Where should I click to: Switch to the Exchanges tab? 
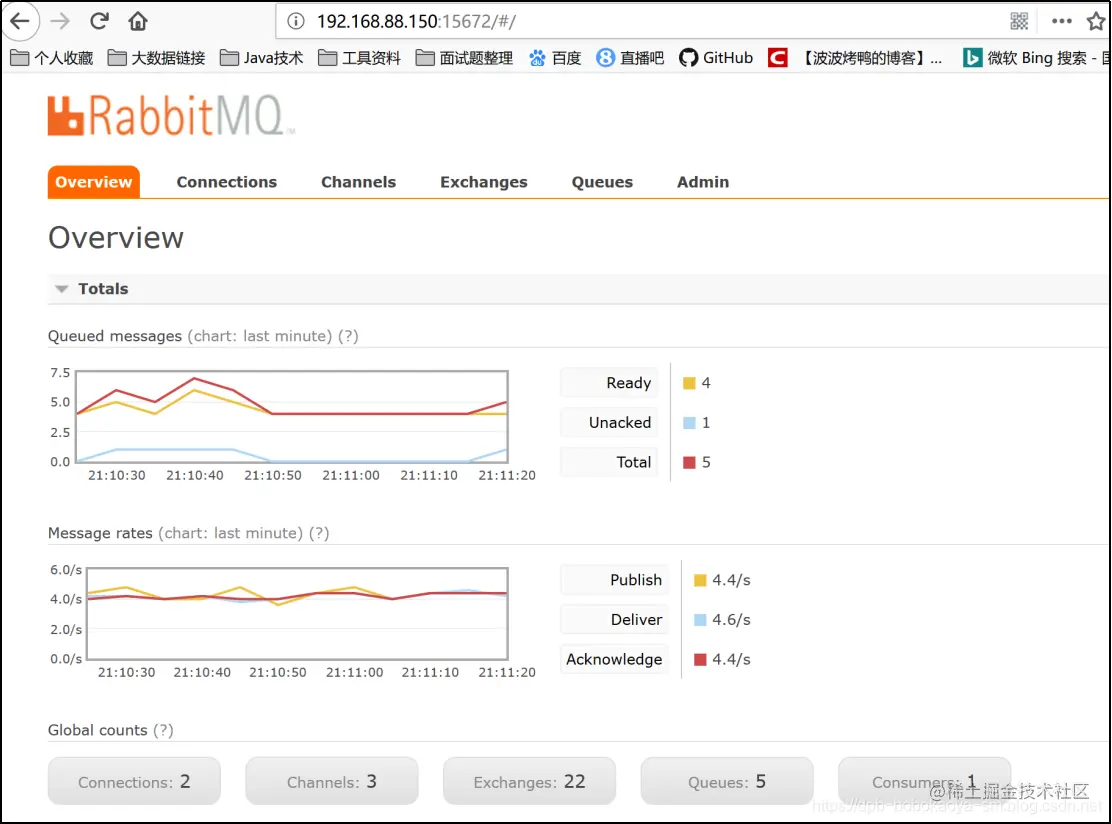484,182
